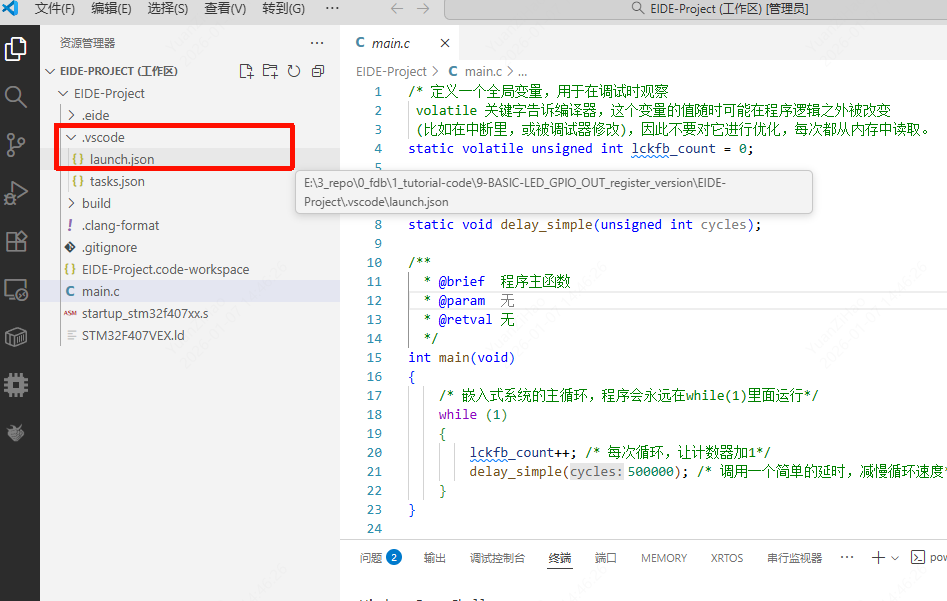Screen dimensions: 947x601
Task: Open the 文件(F) menu
Action: point(55,9)
